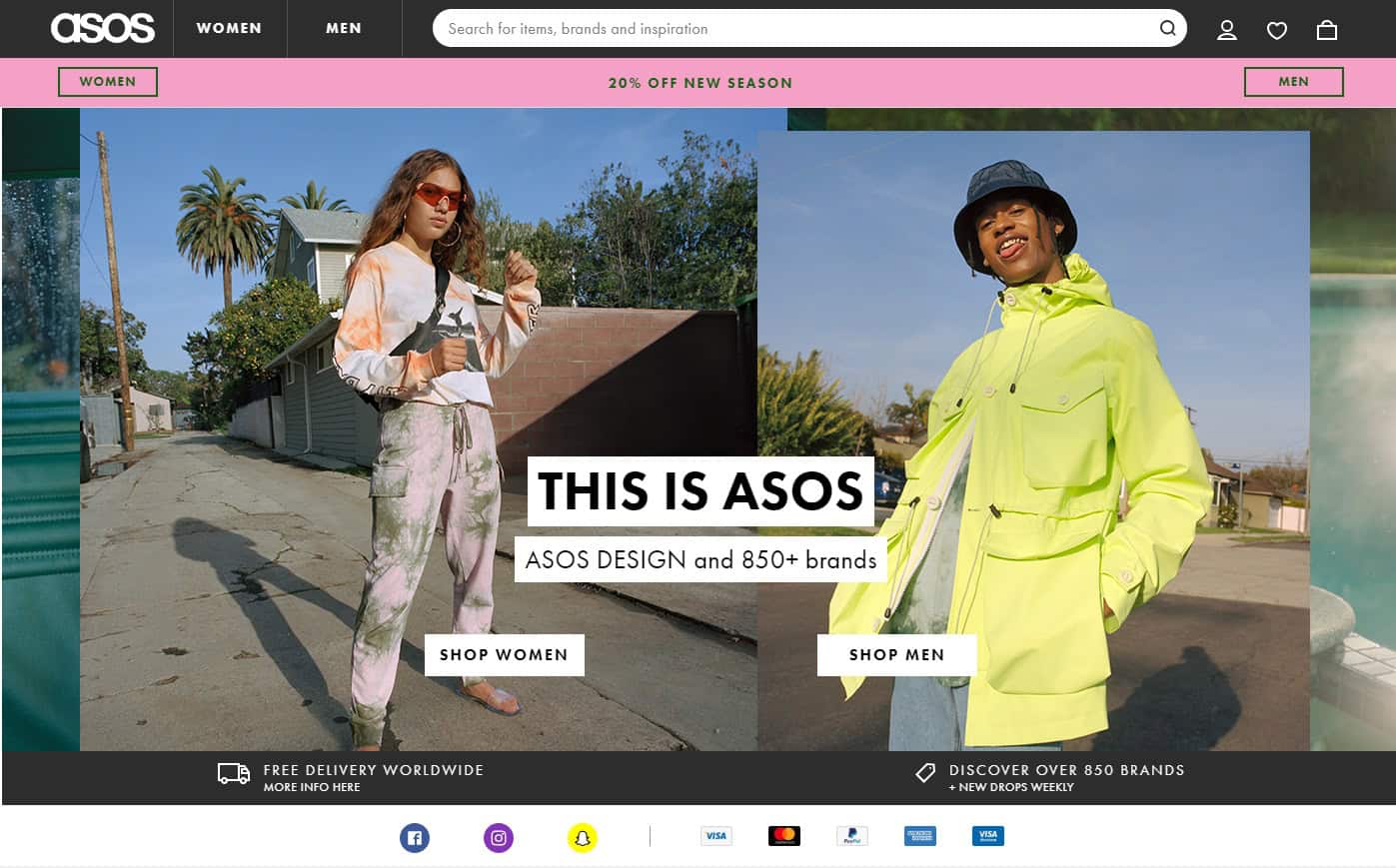Open the shopping bag icon

(1327, 30)
